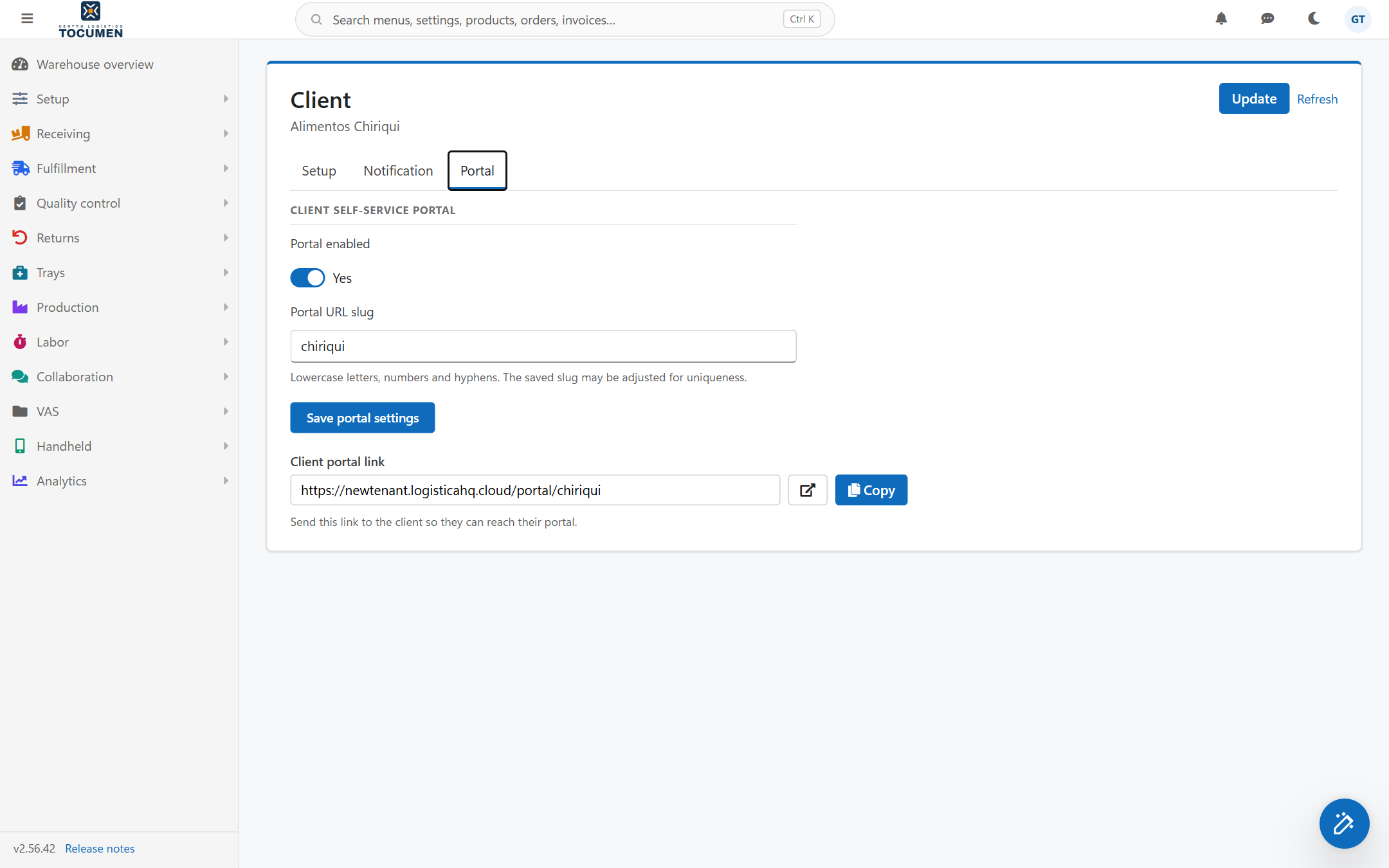Open Warehouse overview in sidebar

tap(119, 64)
